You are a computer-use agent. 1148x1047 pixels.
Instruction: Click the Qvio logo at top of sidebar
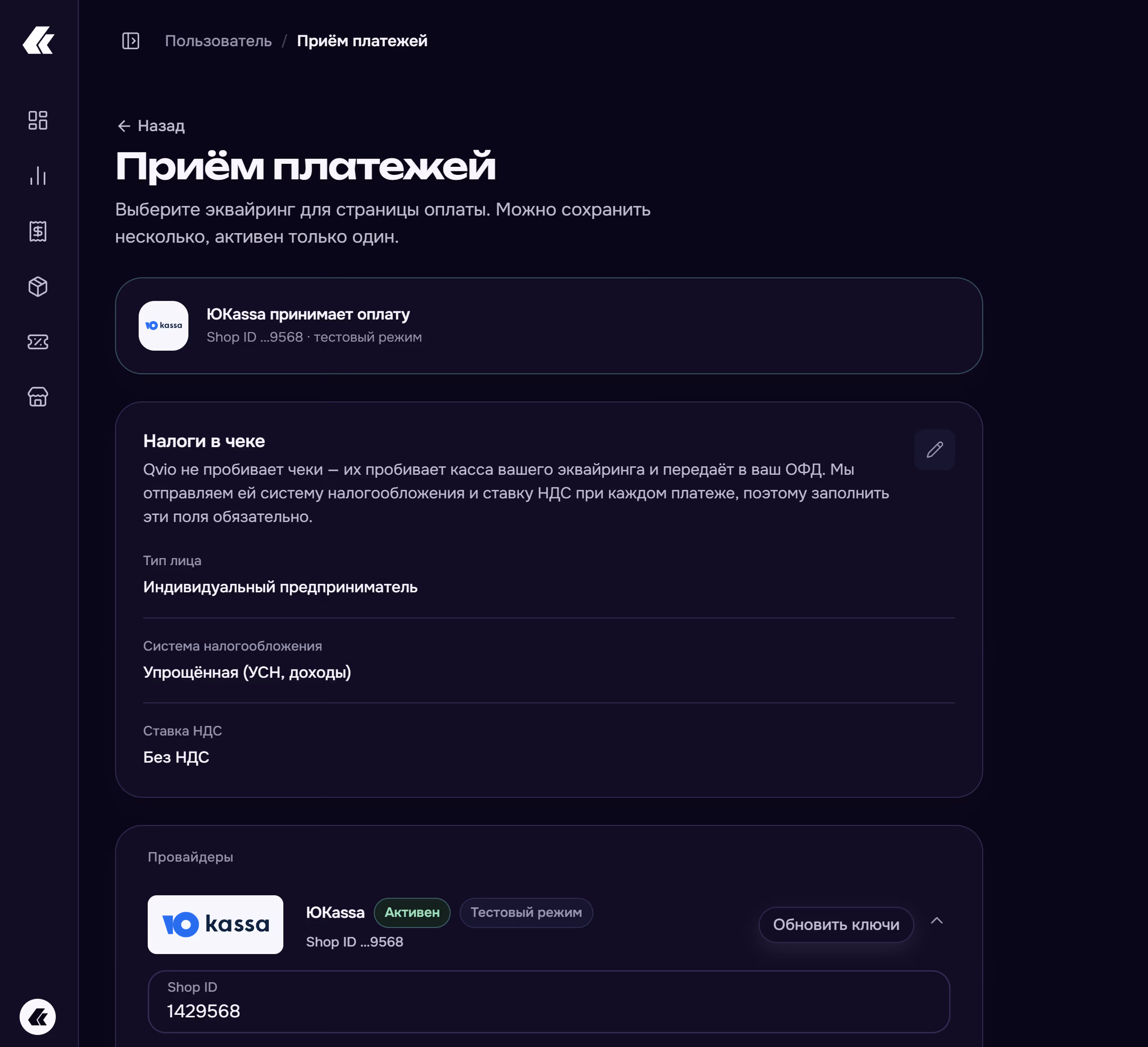(38, 40)
